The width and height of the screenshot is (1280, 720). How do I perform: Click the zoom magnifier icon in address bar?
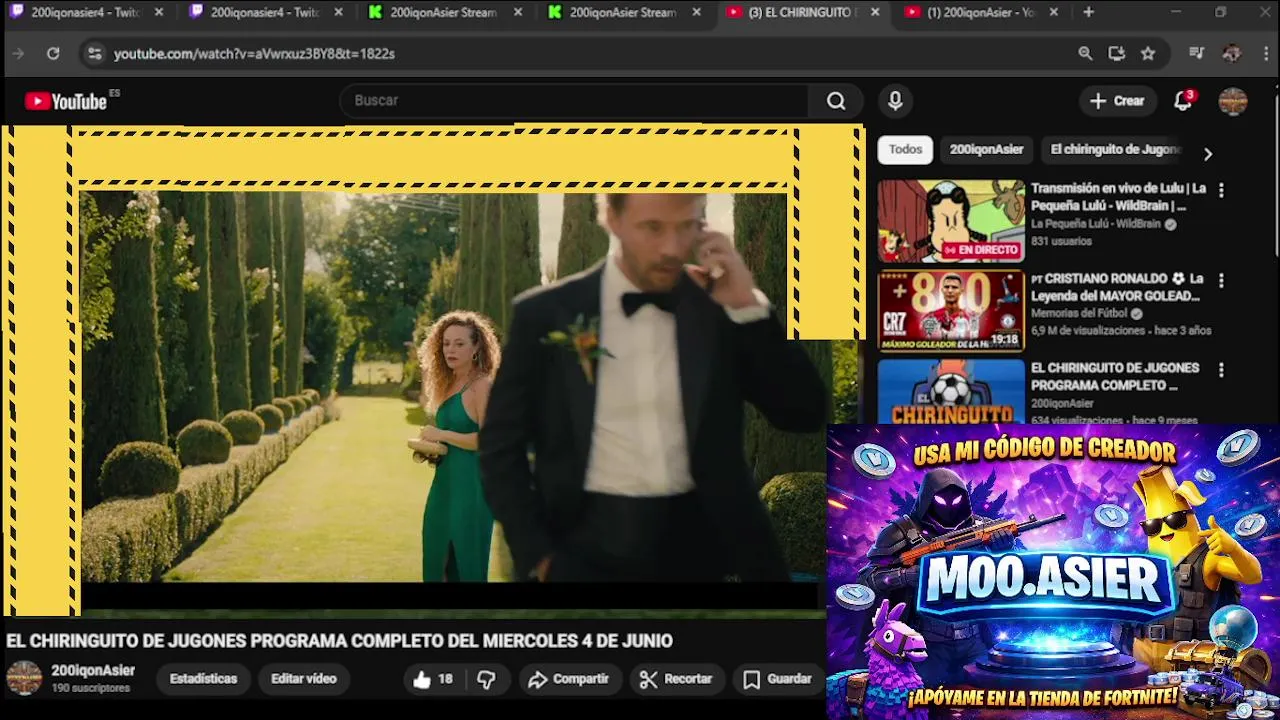click(x=1085, y=54)
